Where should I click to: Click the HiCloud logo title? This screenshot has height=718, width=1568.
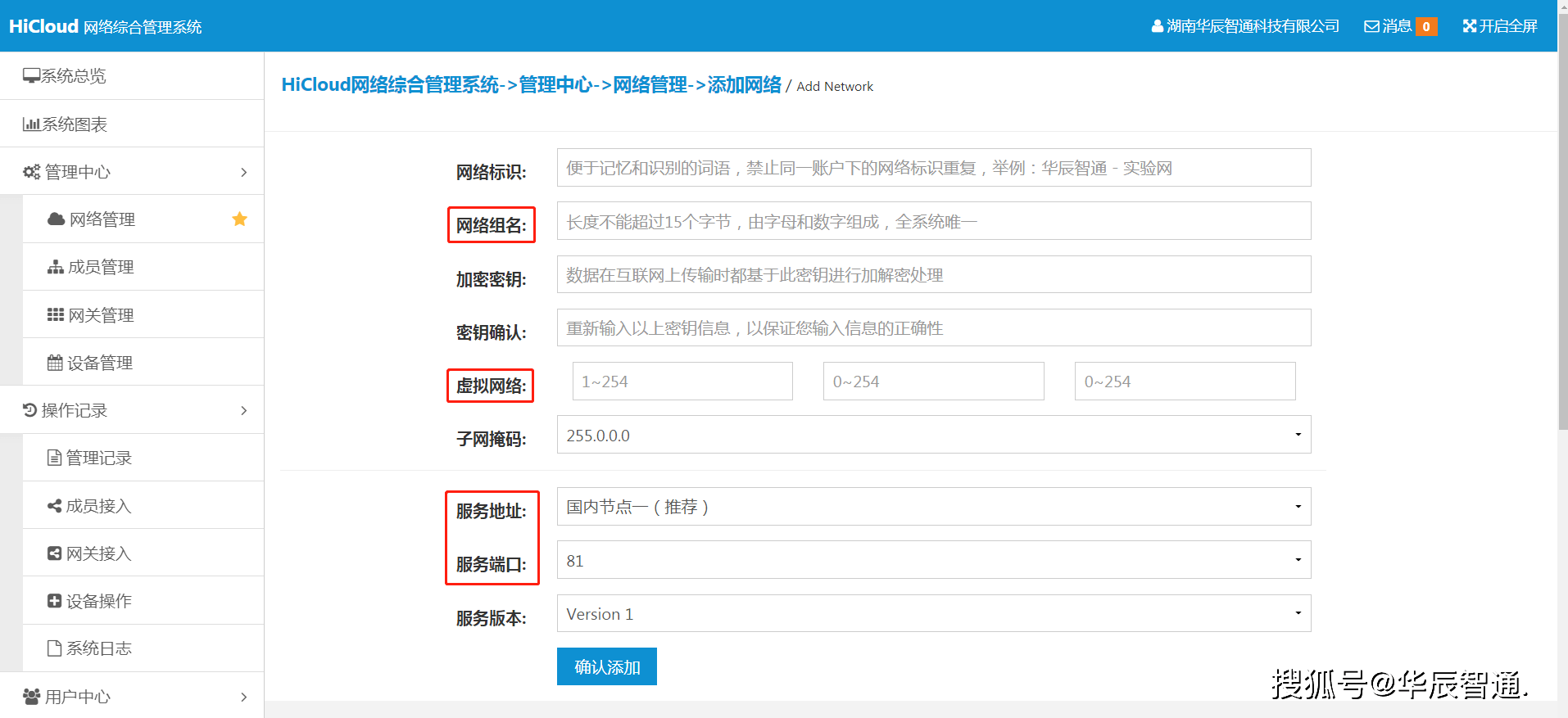coord(105,26)
